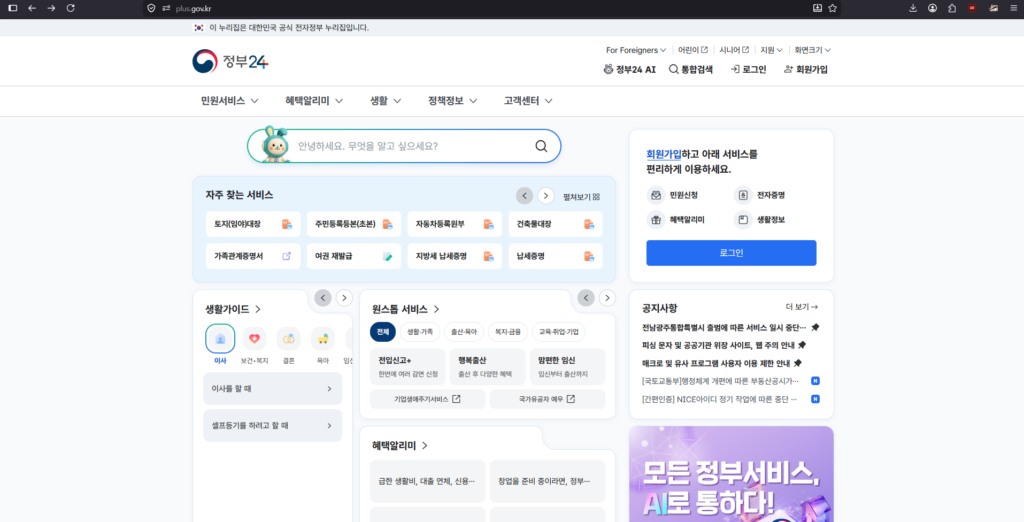Expand the For Foreigners dropdown

point(635,50)
